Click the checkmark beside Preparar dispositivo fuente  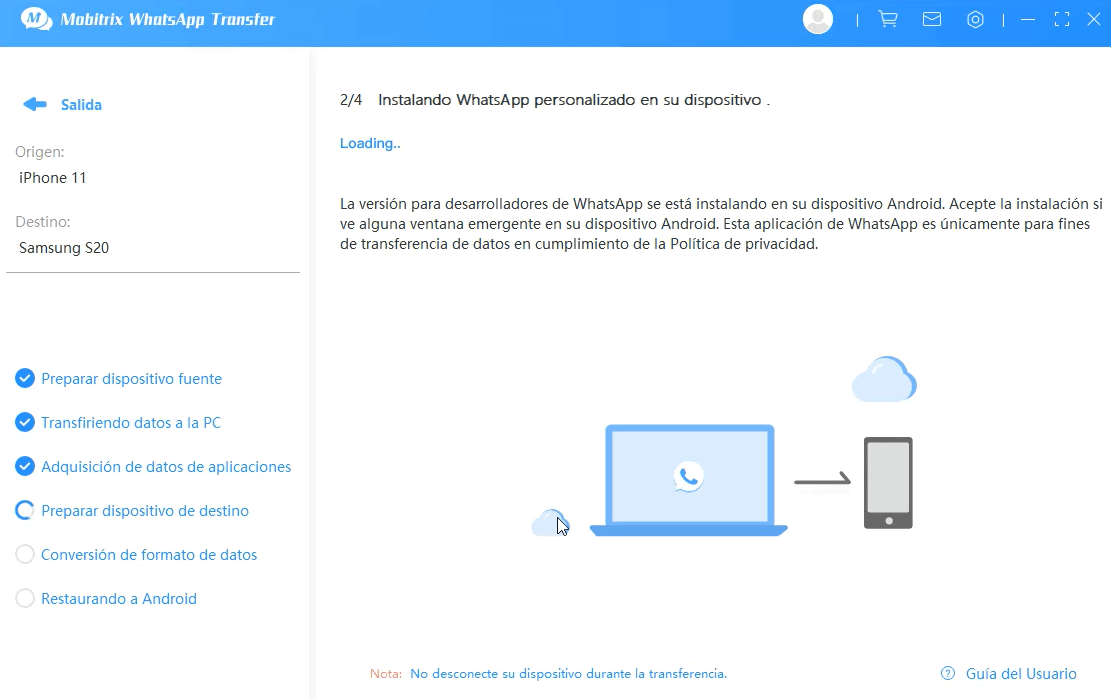tap(23, 378)
